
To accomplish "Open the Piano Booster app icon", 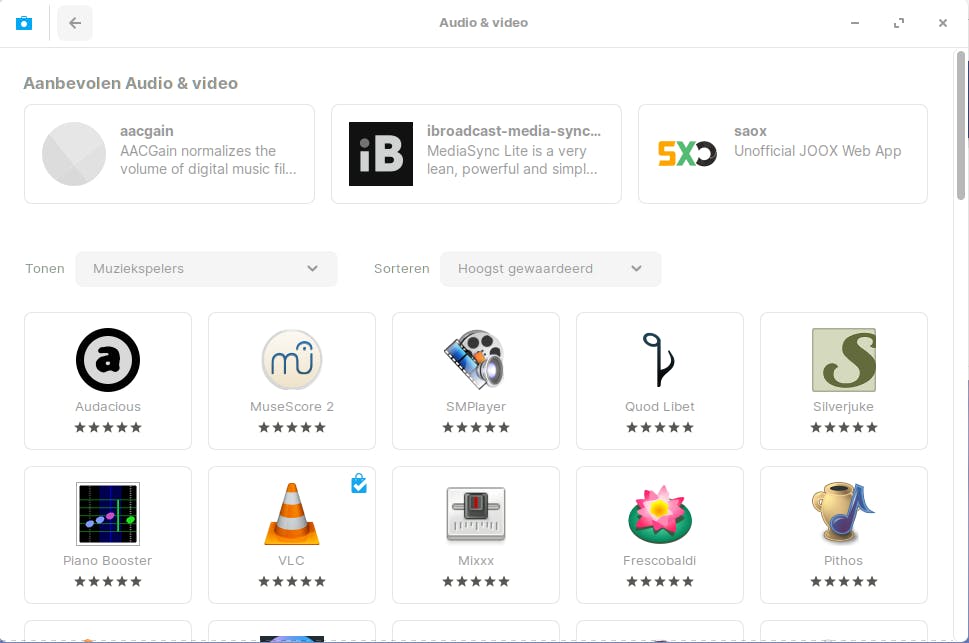I will 108,514.
